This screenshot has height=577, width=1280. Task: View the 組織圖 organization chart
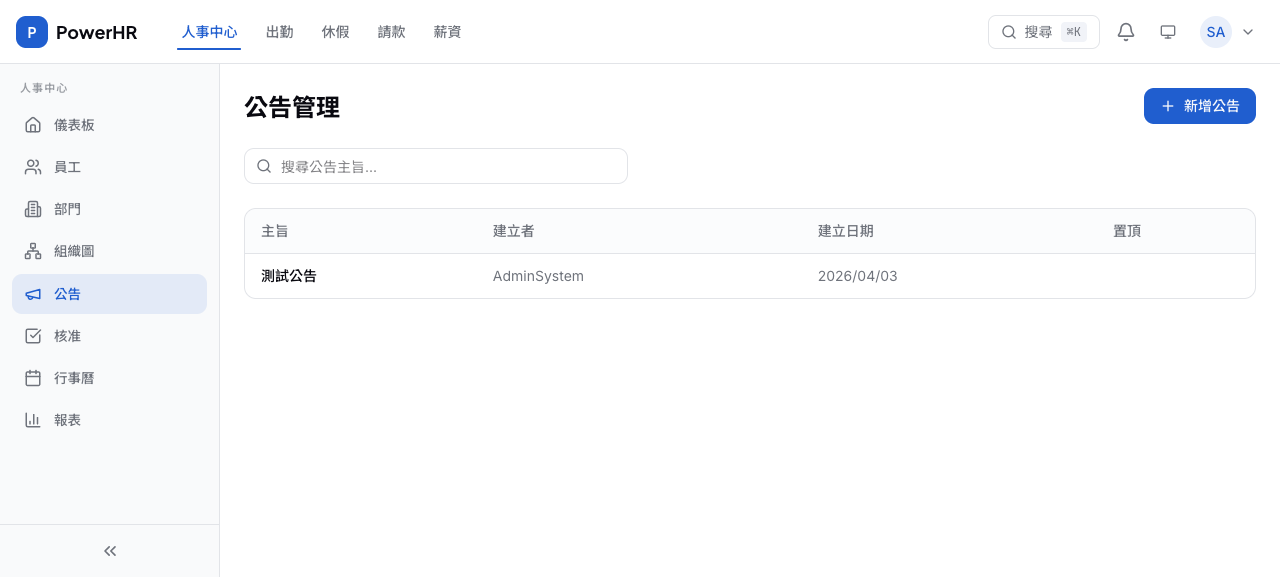(x=74, y=251)
